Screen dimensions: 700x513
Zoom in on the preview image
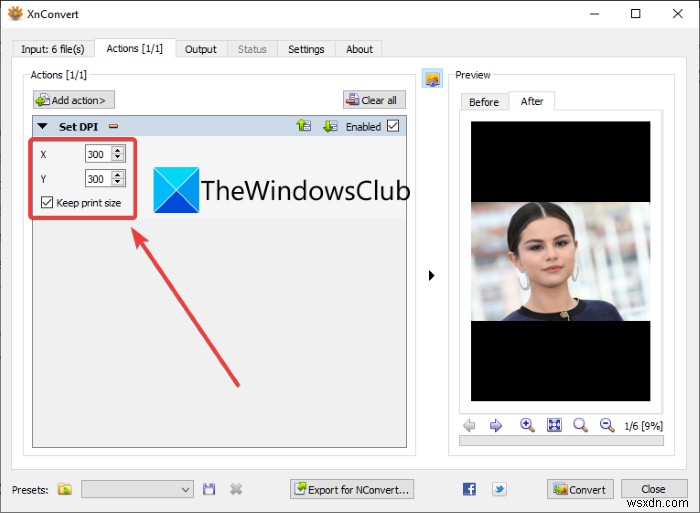pyautogui.click(x=527, y=425)
